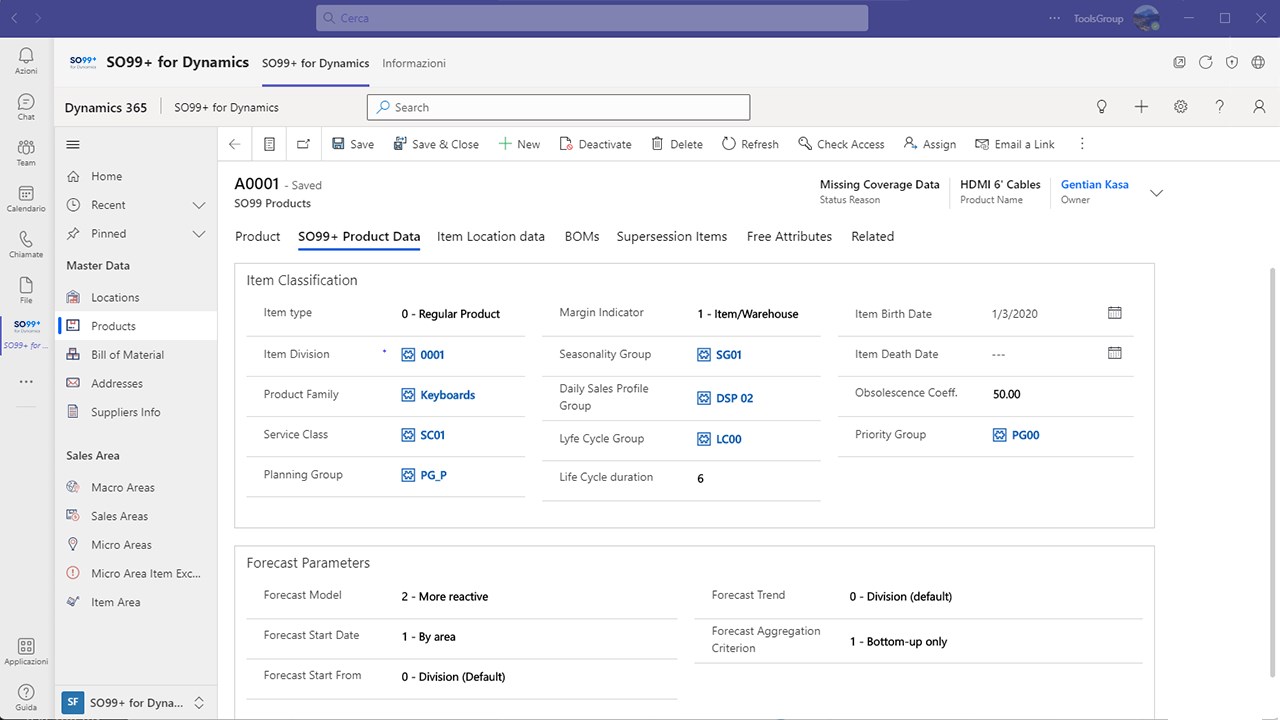Open the Keyboards product family link
This screenshot has width=1280, height=720.
[x=447, y=395]
